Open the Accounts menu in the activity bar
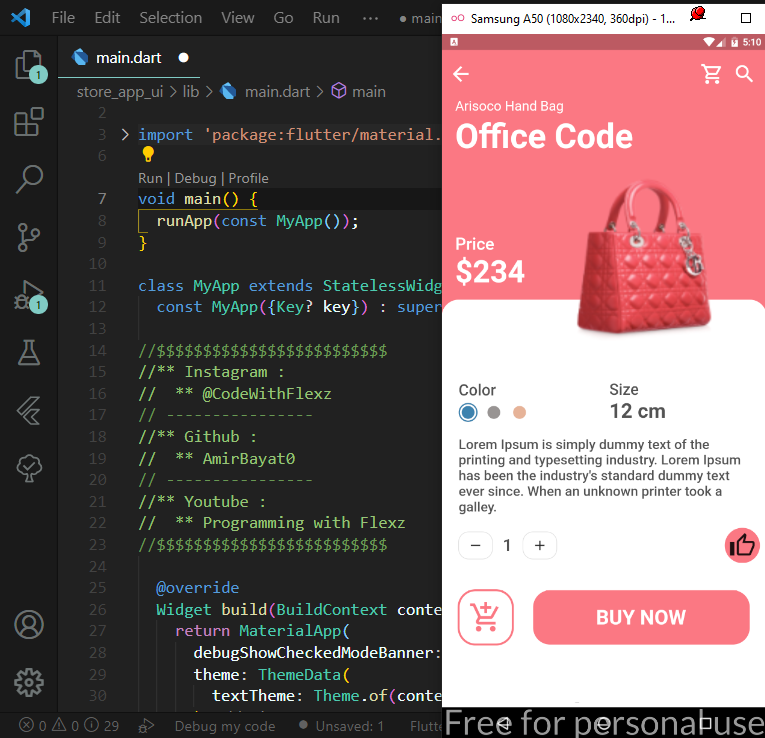This screenshot has width=765, height=738. pyautogui.click(x=29, y=624)
